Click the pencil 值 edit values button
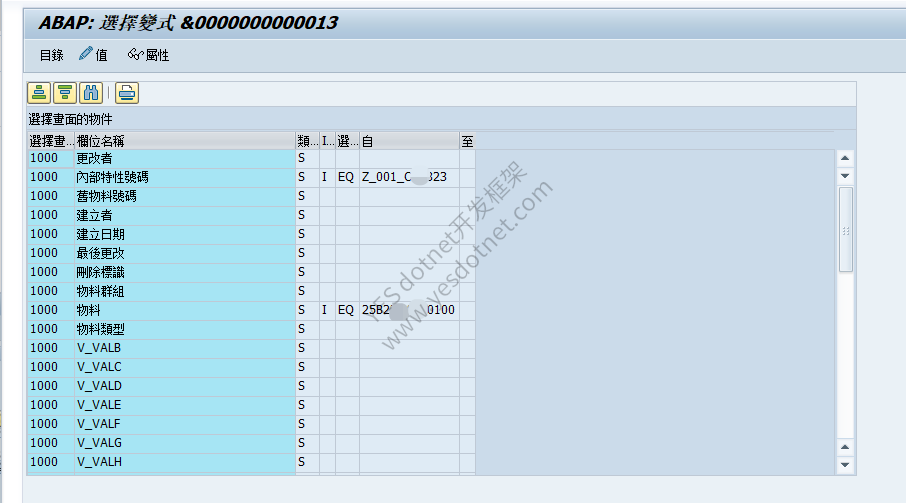This screenshot has width=906, height=503. point(93,55)
